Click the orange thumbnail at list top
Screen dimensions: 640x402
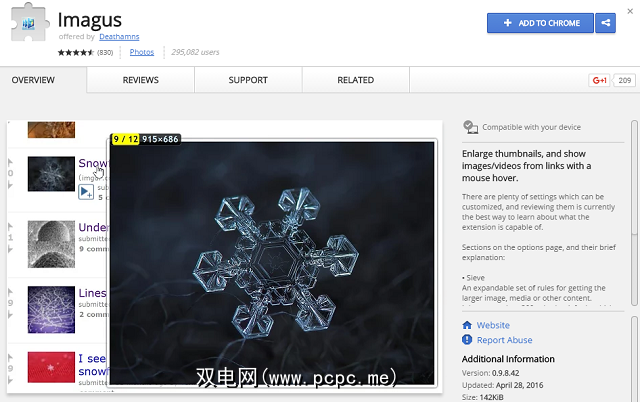tap(51, 129)
